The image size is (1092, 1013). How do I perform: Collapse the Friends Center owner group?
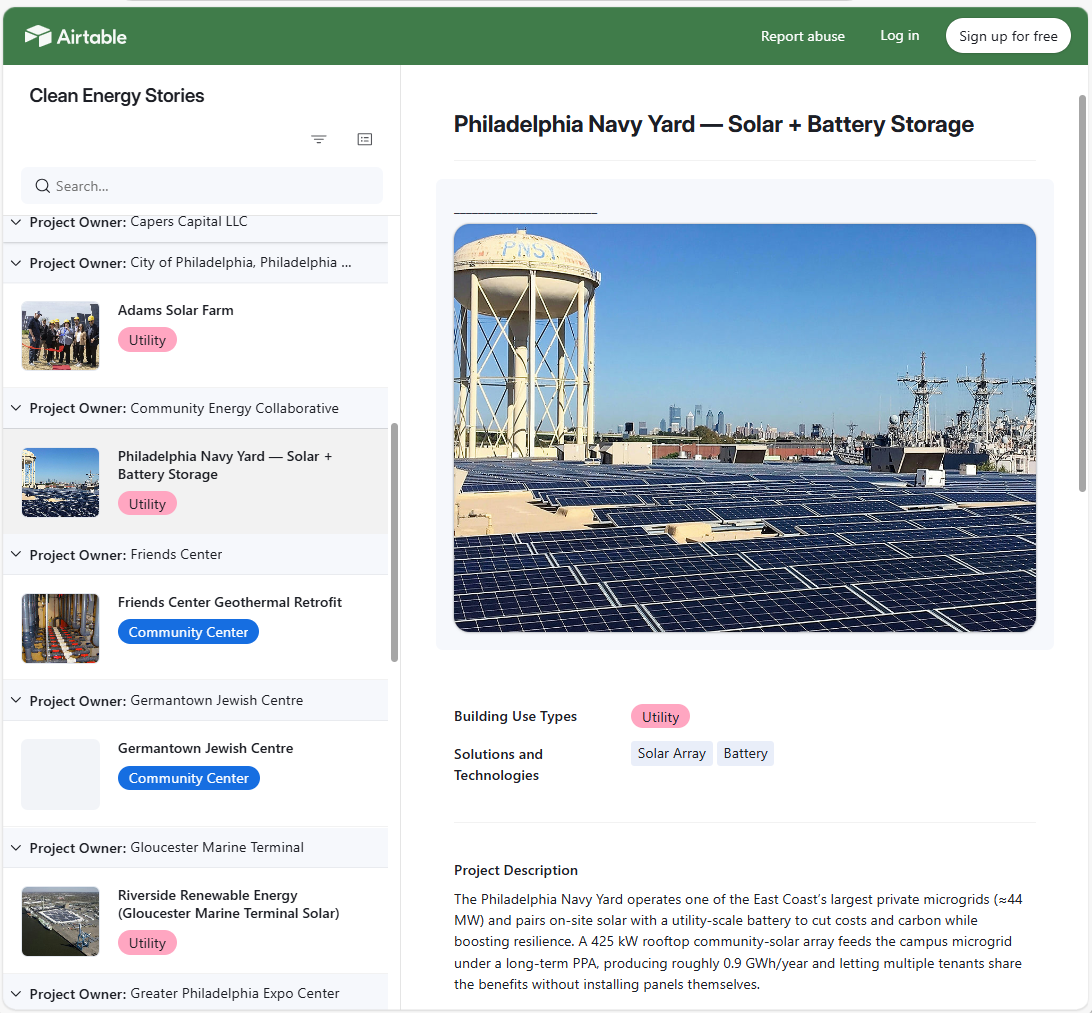(x=16, y=555)
